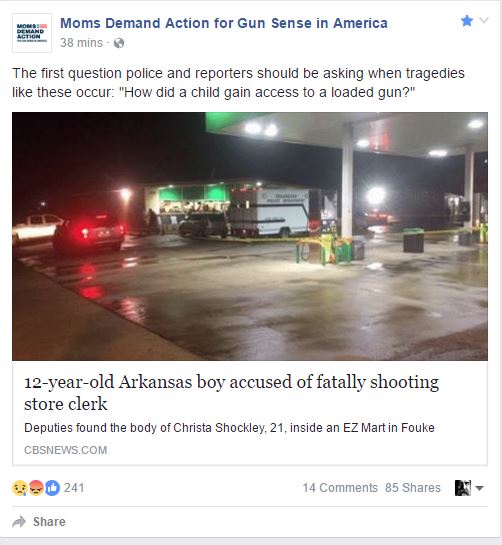Screen dimensions: 502x545
Task: Click the share arrow icon
Action: 19,522
